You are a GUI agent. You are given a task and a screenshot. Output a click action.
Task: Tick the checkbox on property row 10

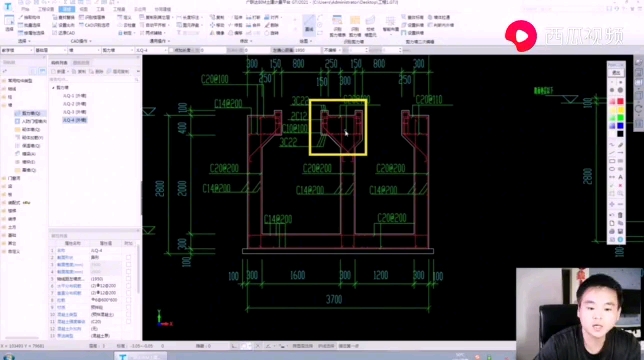128,314
